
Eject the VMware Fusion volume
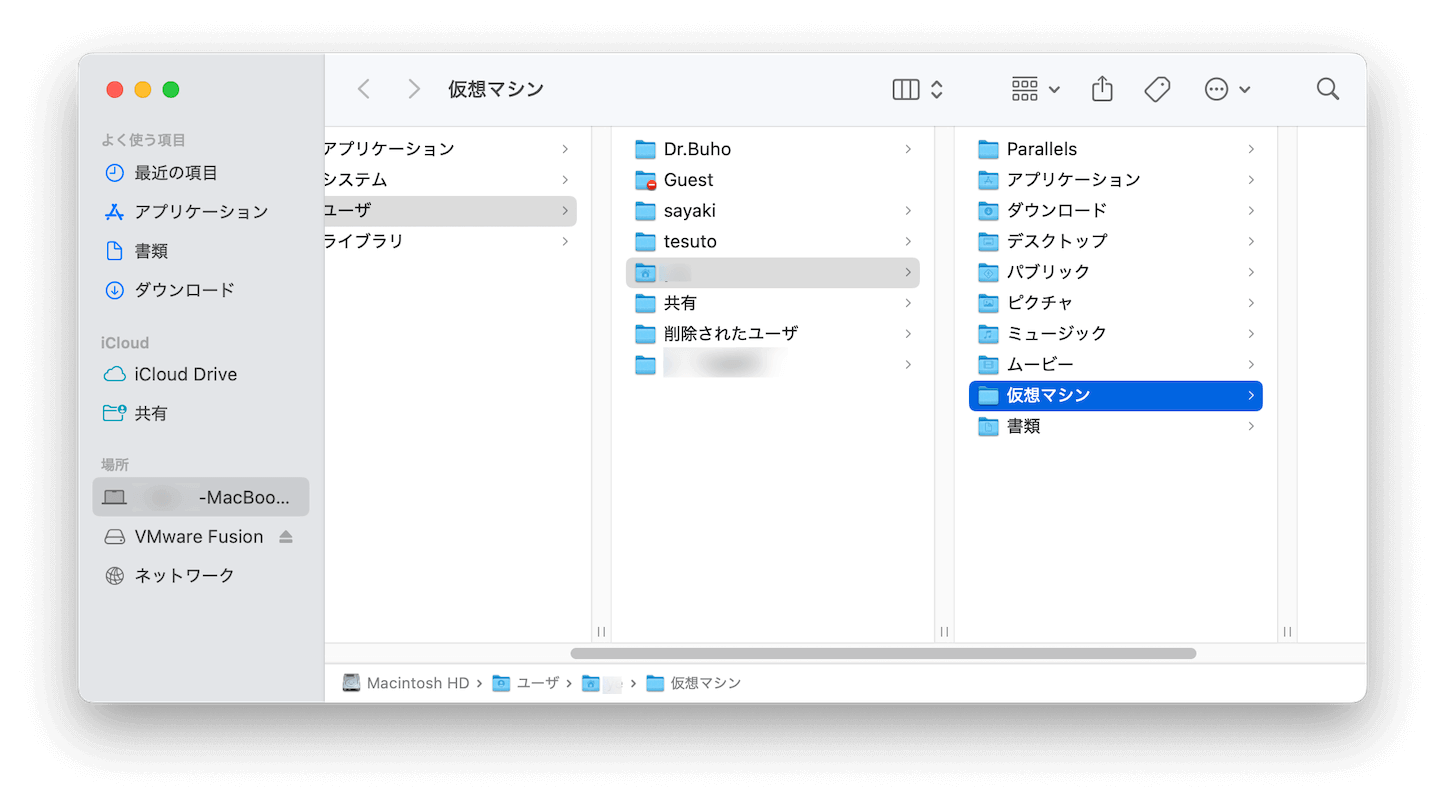(x=286, y=537)
